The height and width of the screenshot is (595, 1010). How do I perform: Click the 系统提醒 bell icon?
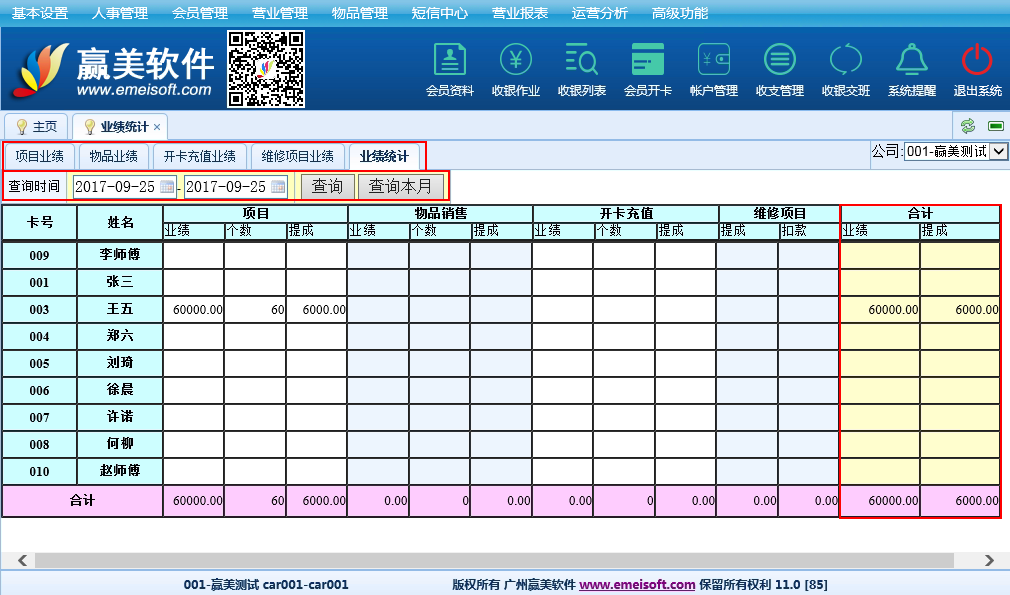[911, 61]
